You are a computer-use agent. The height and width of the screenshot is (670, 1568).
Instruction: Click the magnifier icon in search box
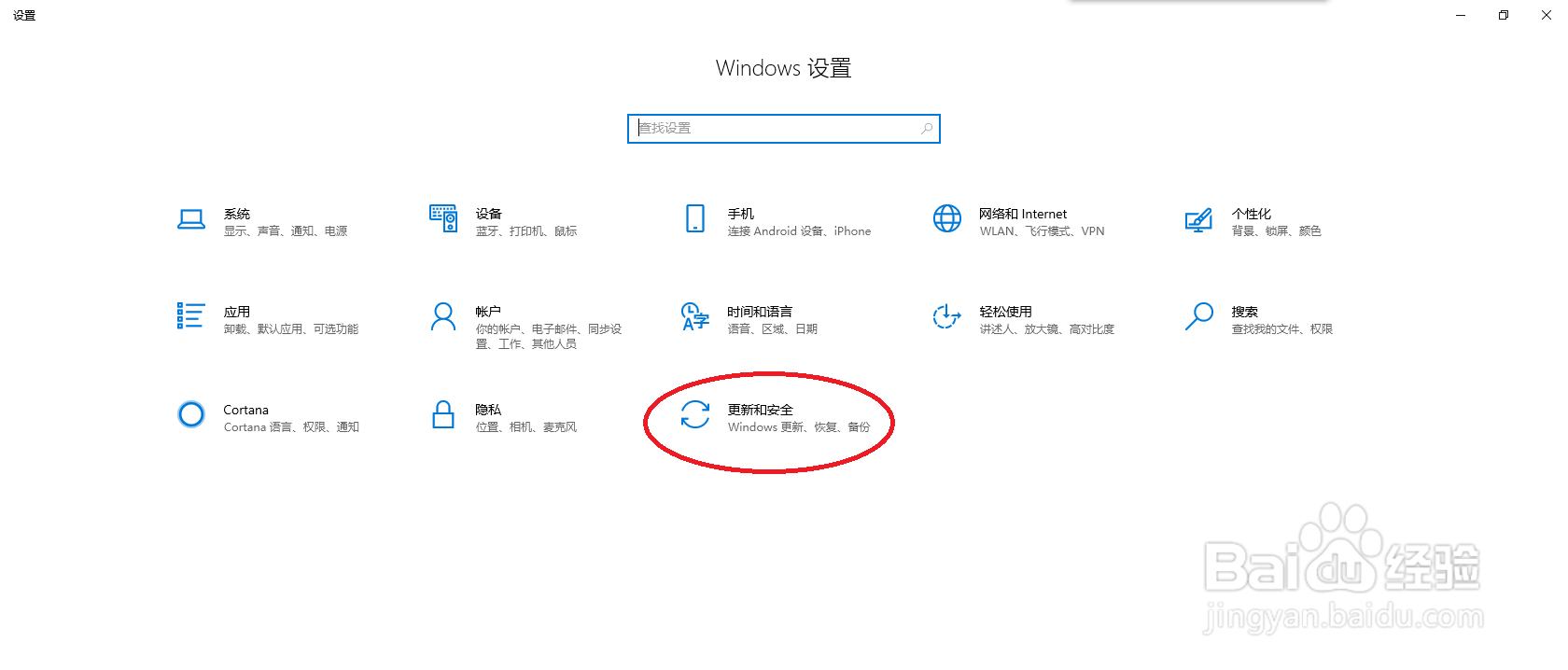927,129
